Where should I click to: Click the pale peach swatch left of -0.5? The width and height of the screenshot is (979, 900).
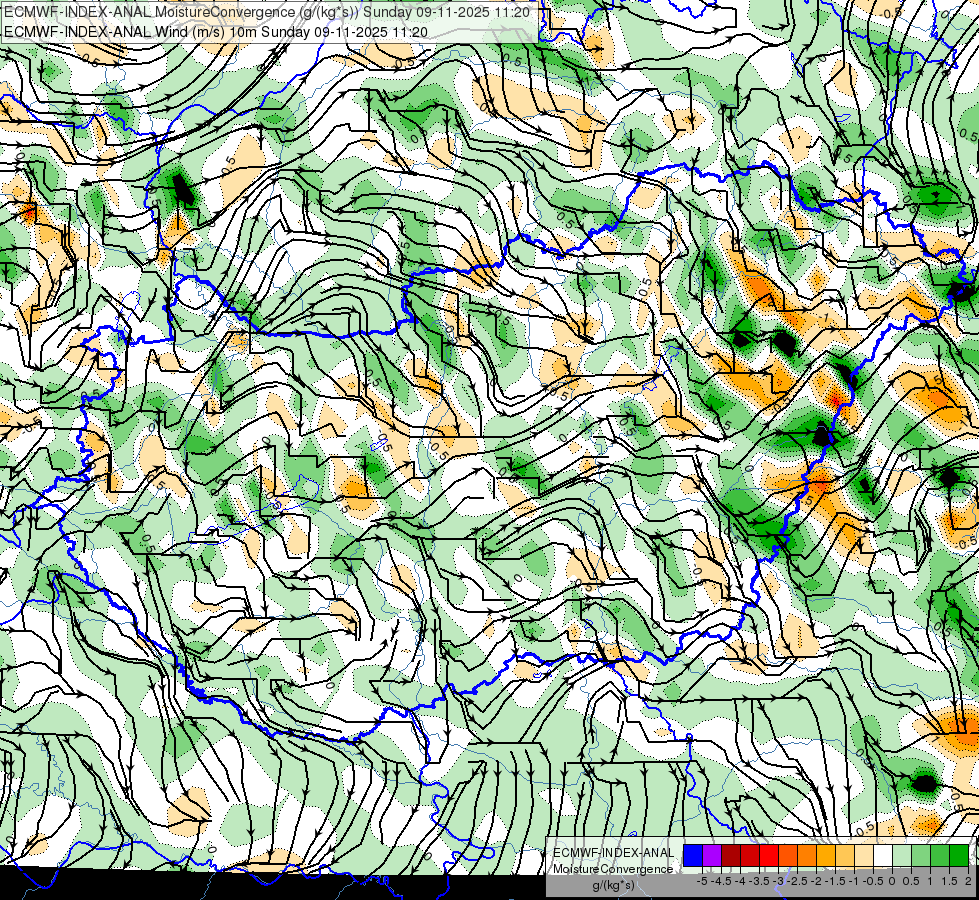[x=863, y=856]
